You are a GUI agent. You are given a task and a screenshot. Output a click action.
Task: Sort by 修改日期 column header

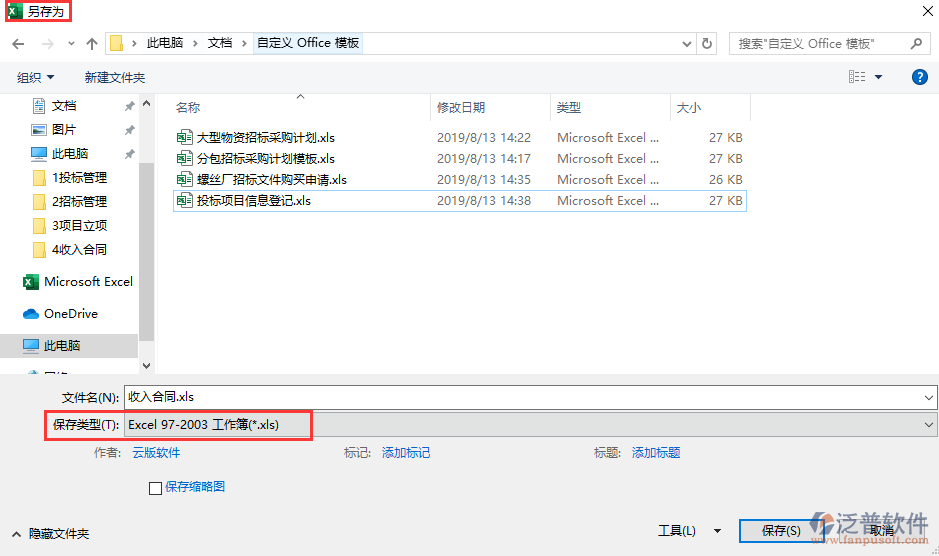pyautogui.click(x=461, y=107)
